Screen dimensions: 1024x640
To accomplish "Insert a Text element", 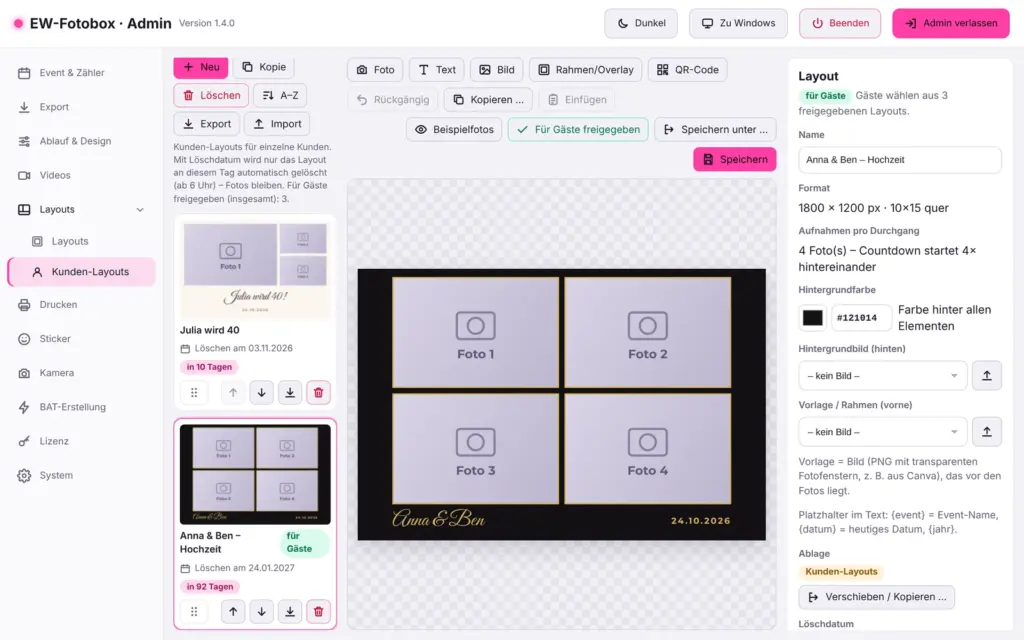I will (x=437, y=70).
